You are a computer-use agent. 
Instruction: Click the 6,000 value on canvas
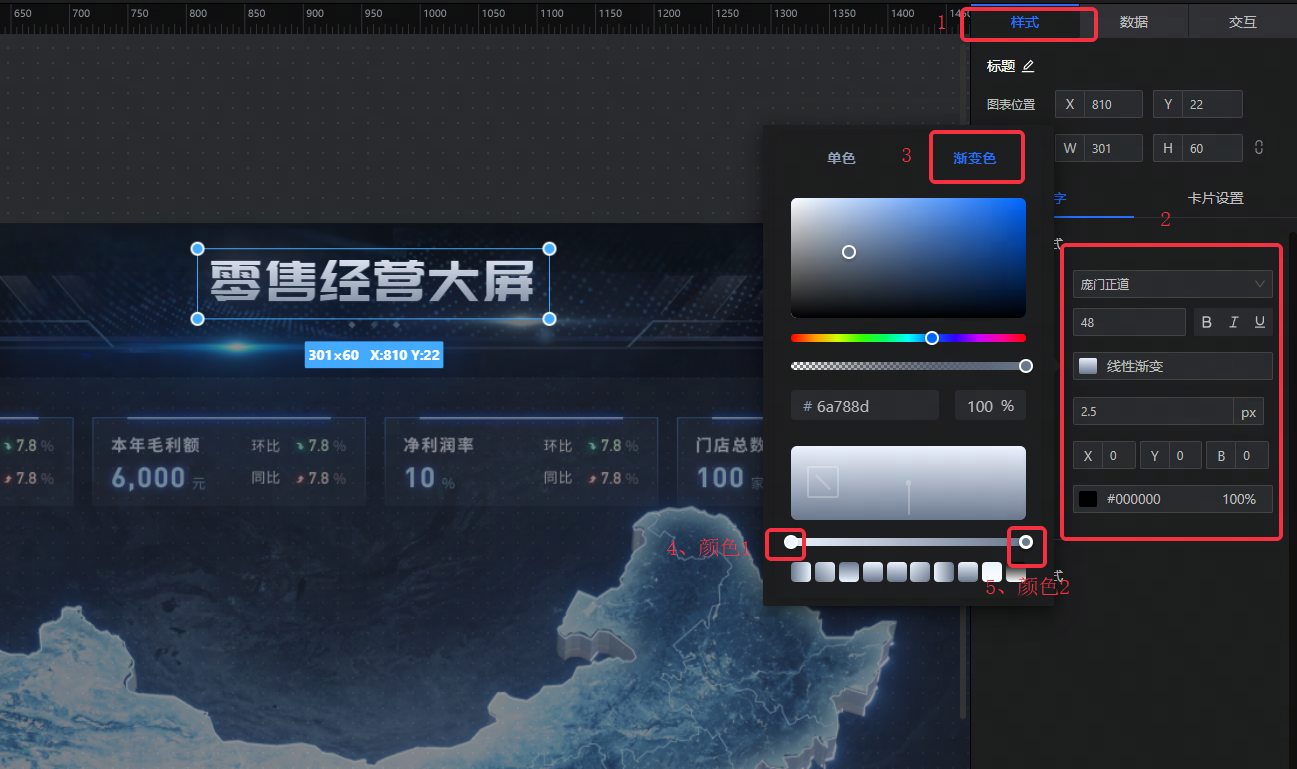148,477
